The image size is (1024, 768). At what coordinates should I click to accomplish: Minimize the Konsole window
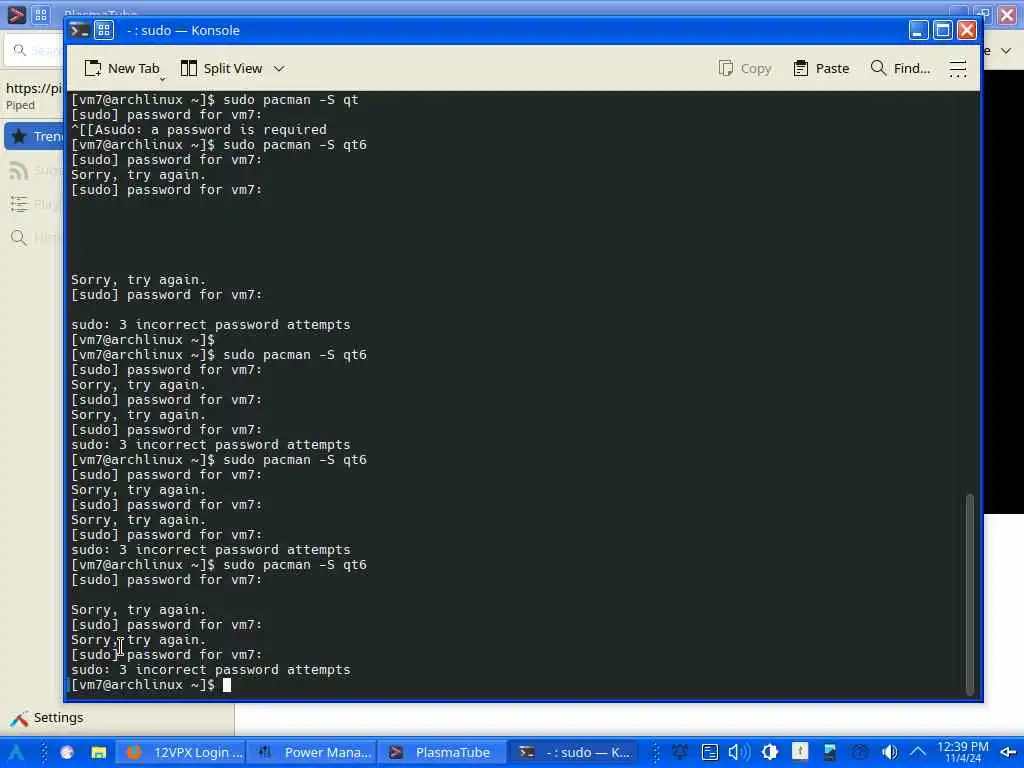coord(918,30)
